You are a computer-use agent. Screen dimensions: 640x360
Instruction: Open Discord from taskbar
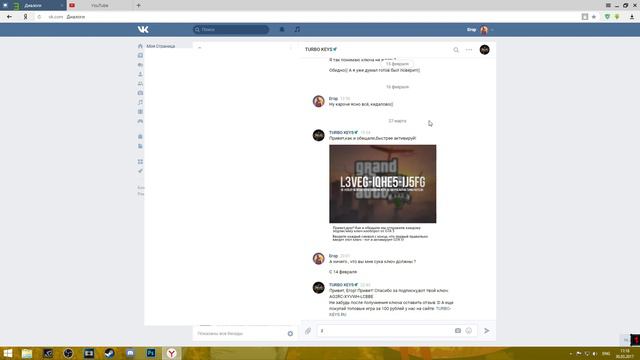tap(130, 353)
